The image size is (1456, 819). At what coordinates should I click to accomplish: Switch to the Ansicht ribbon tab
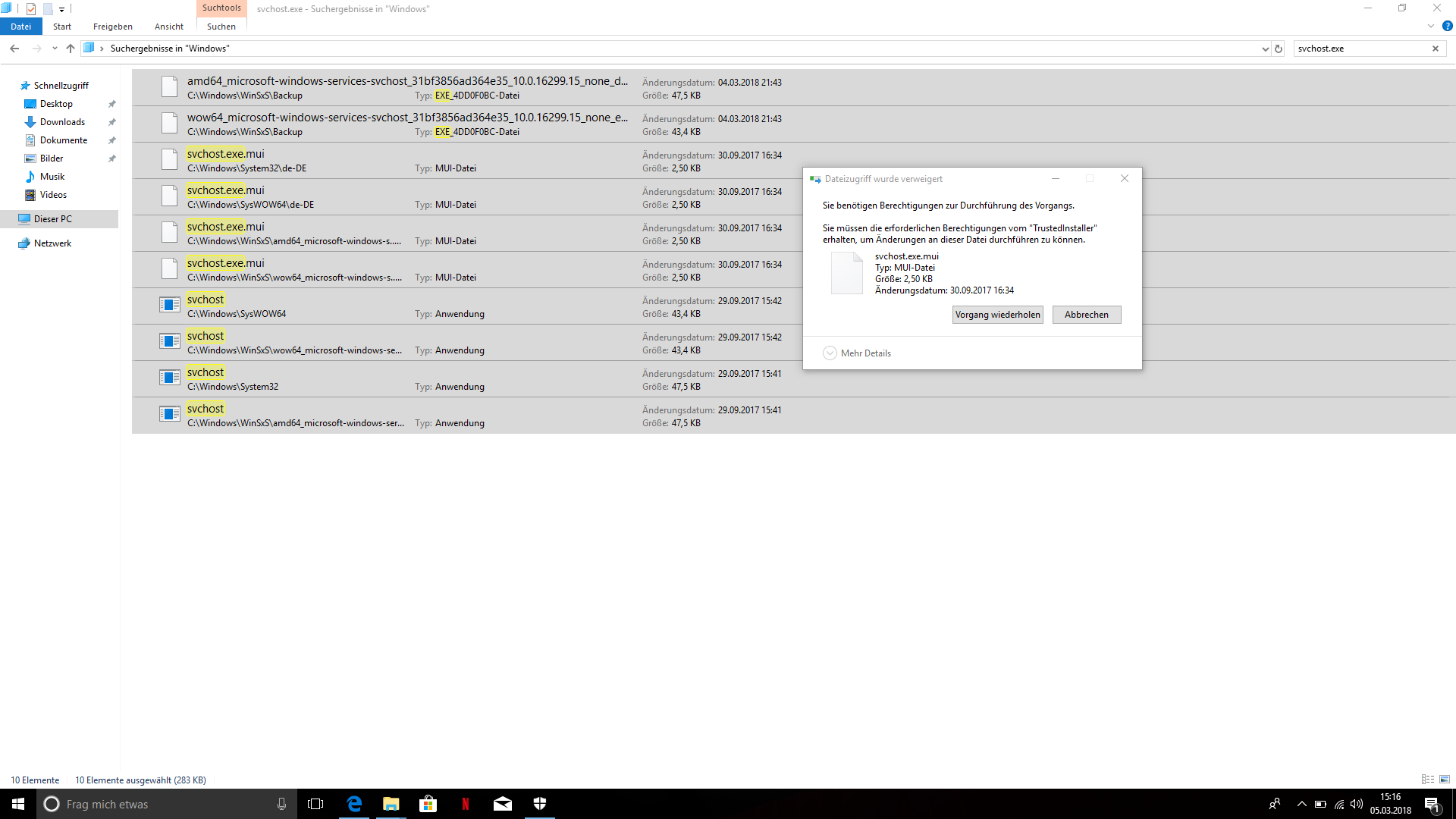tap(168, 27)
